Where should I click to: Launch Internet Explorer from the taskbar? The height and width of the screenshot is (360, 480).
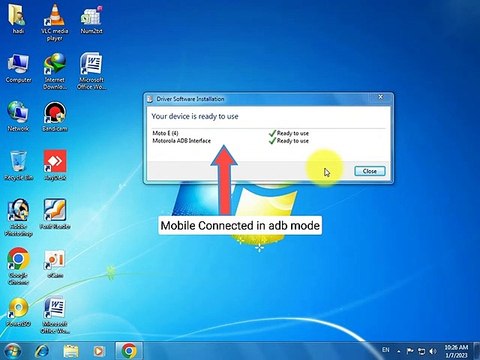[42, 351]
